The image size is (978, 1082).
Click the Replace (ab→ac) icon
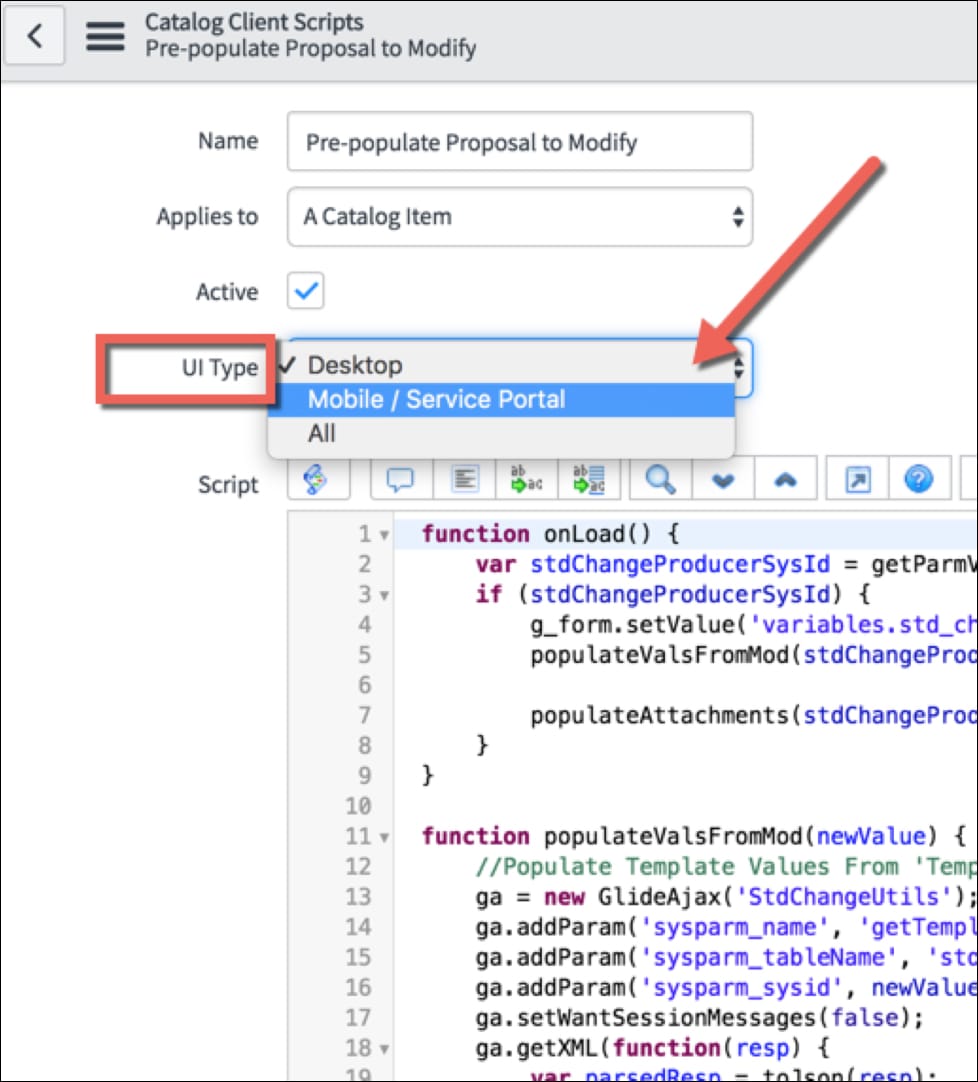pos(526,479)
